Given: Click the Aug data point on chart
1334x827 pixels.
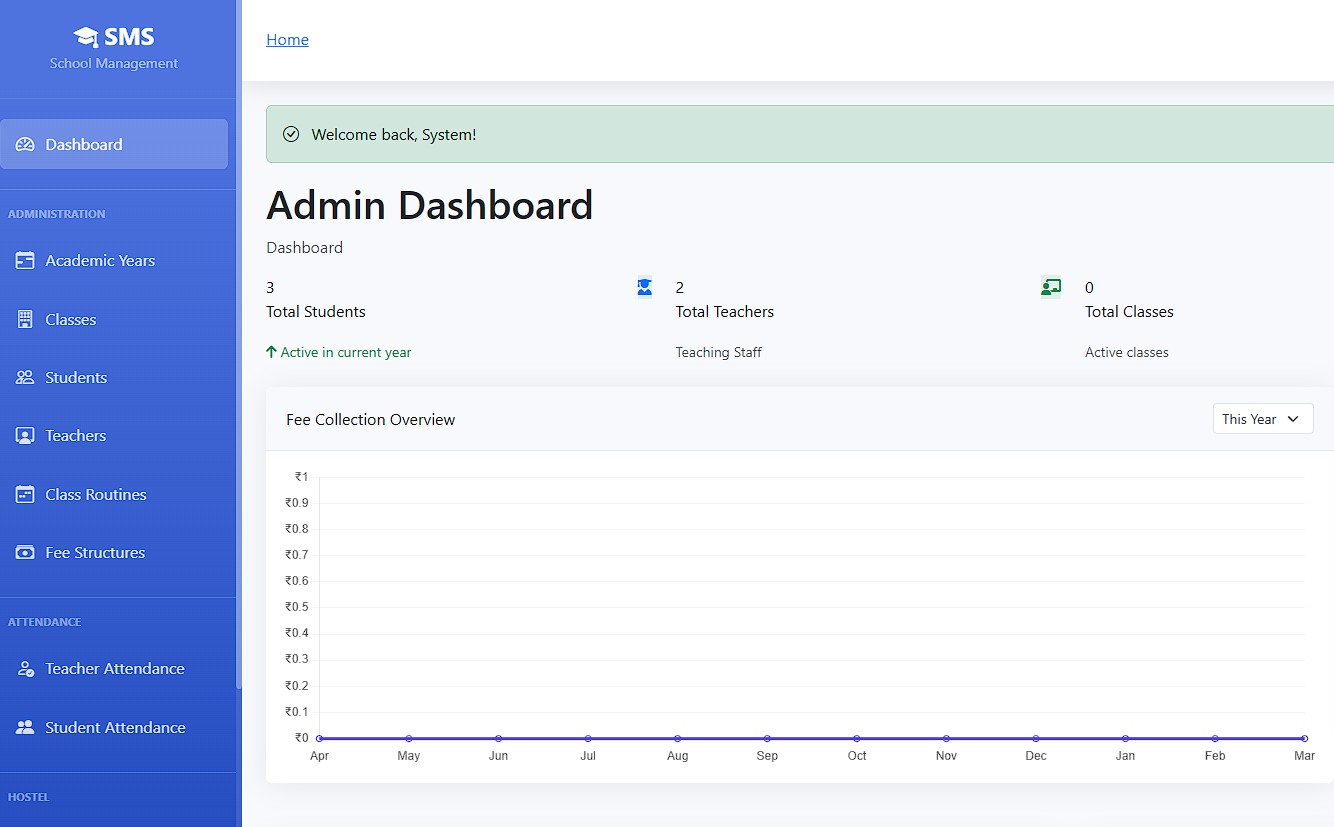Looking at the screenshot, I should [x=677, y=738].
